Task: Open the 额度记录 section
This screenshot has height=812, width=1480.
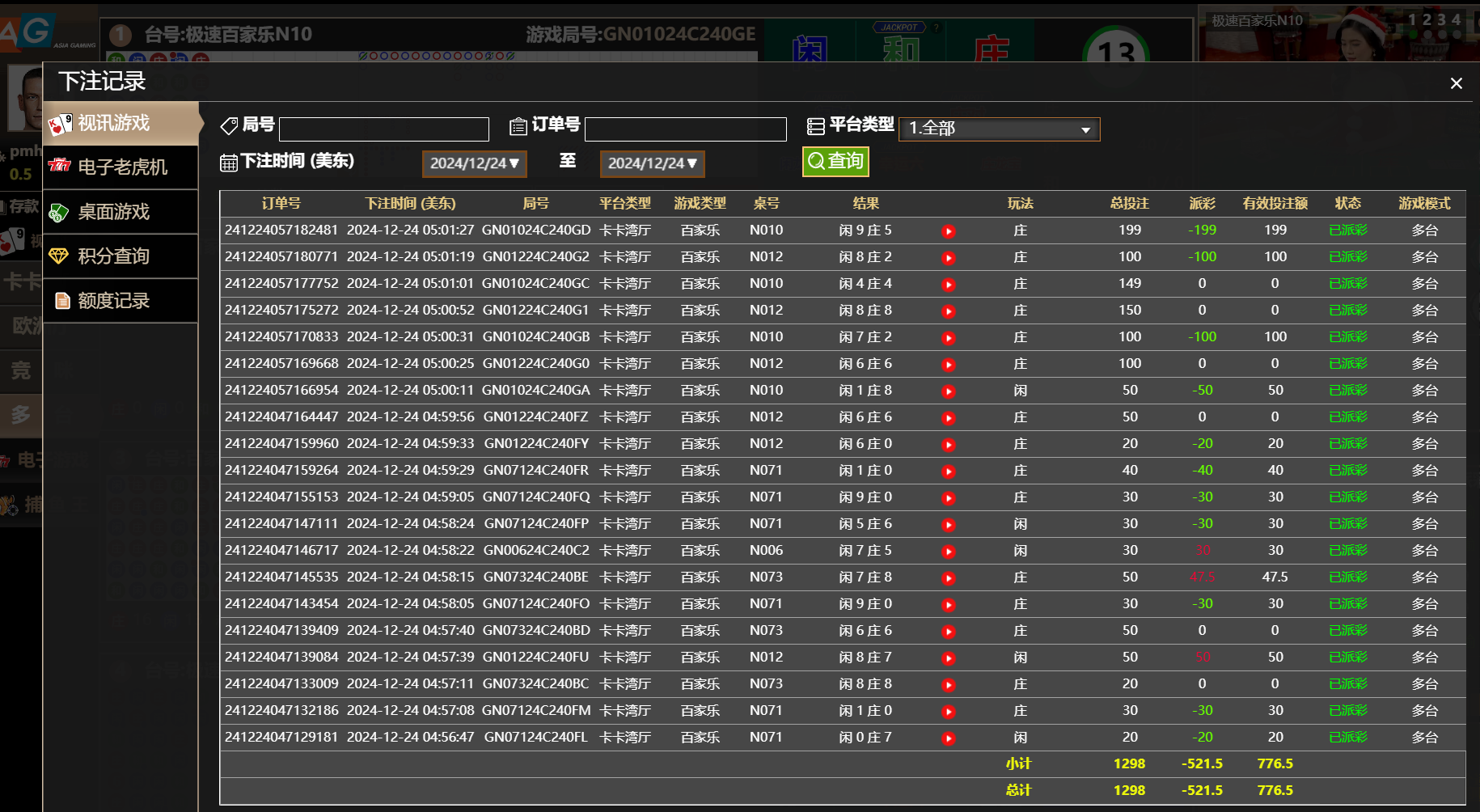Action: pos(121,301)
